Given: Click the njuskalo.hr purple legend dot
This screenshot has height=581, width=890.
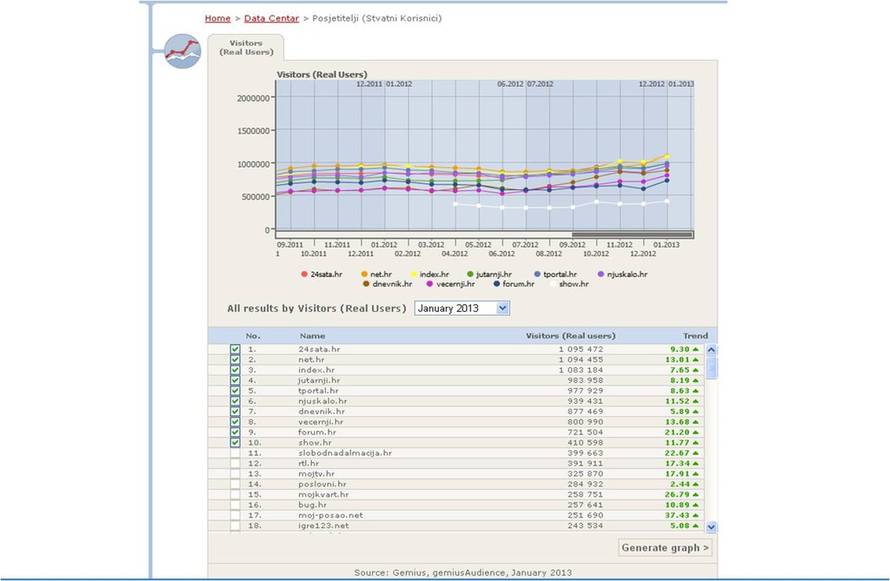Looking at the screenshot, I should coord(600,273).
